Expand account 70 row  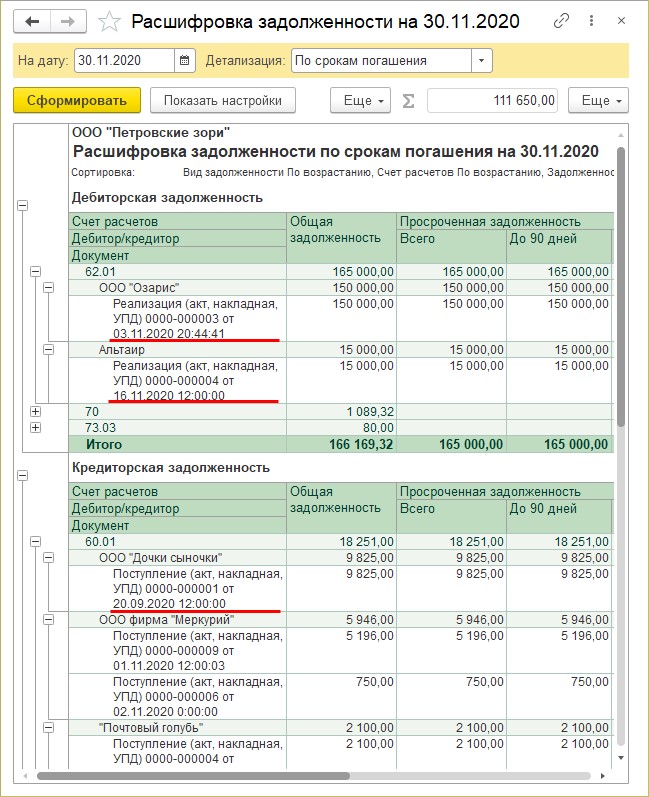pyautogui.click(x=35, y=412)
